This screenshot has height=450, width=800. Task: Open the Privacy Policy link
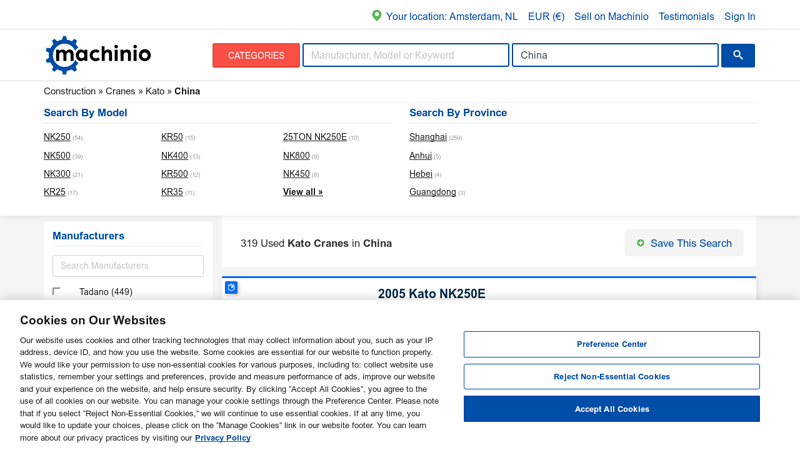tap(223, 438)
